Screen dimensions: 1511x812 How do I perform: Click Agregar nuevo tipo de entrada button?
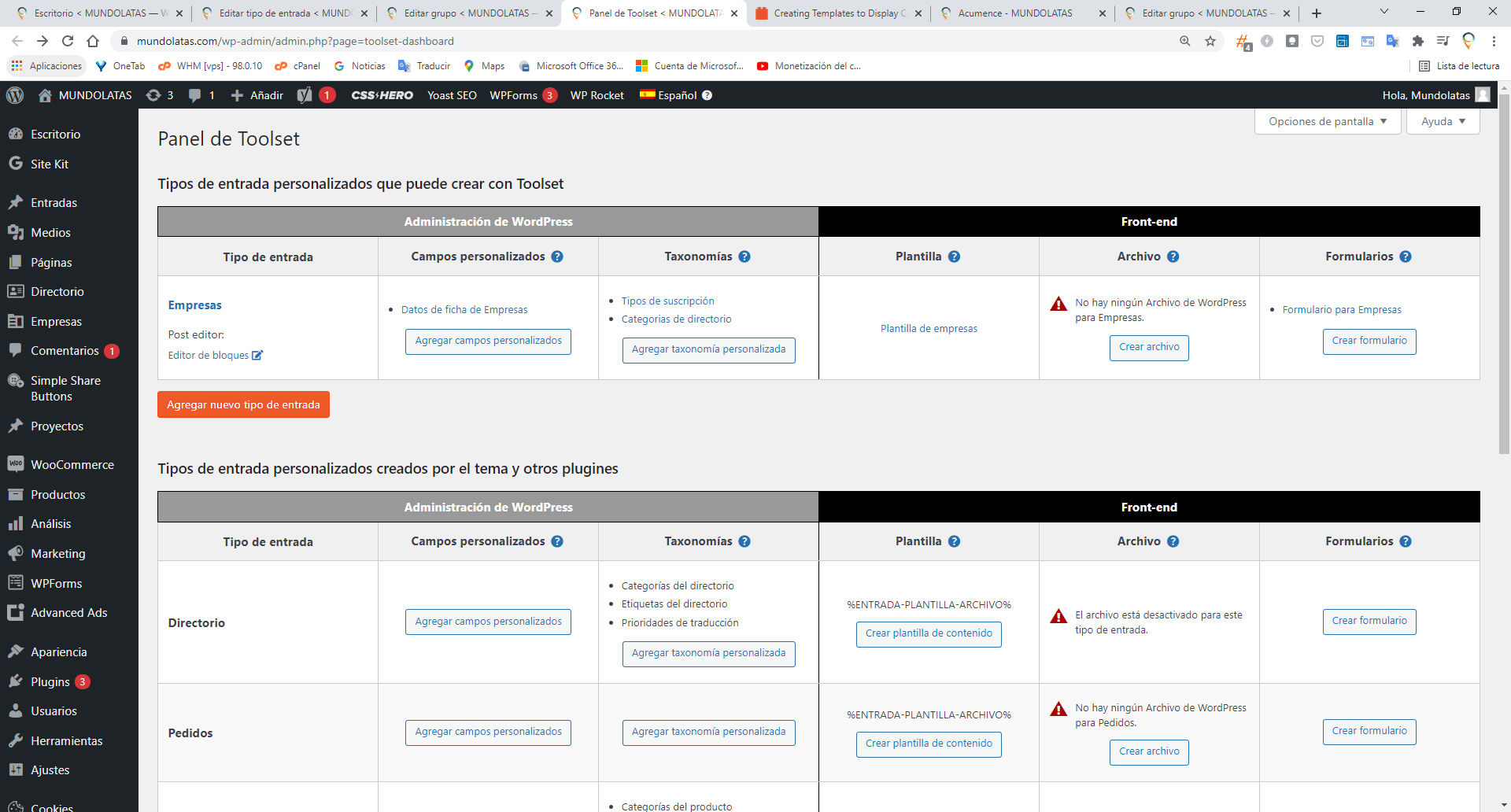click(x=243, y=405)
